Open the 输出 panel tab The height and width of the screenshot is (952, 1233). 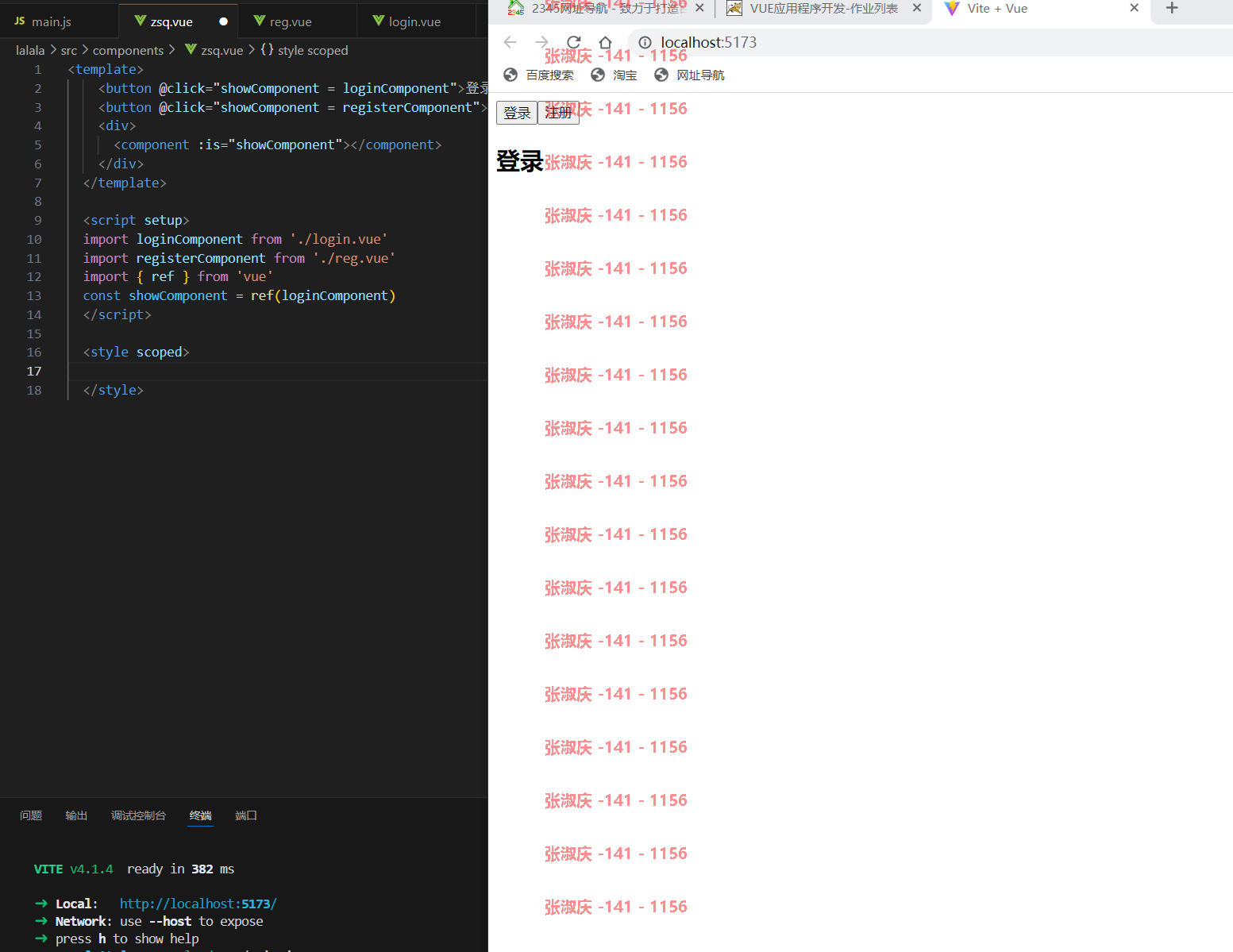[76, 815]
